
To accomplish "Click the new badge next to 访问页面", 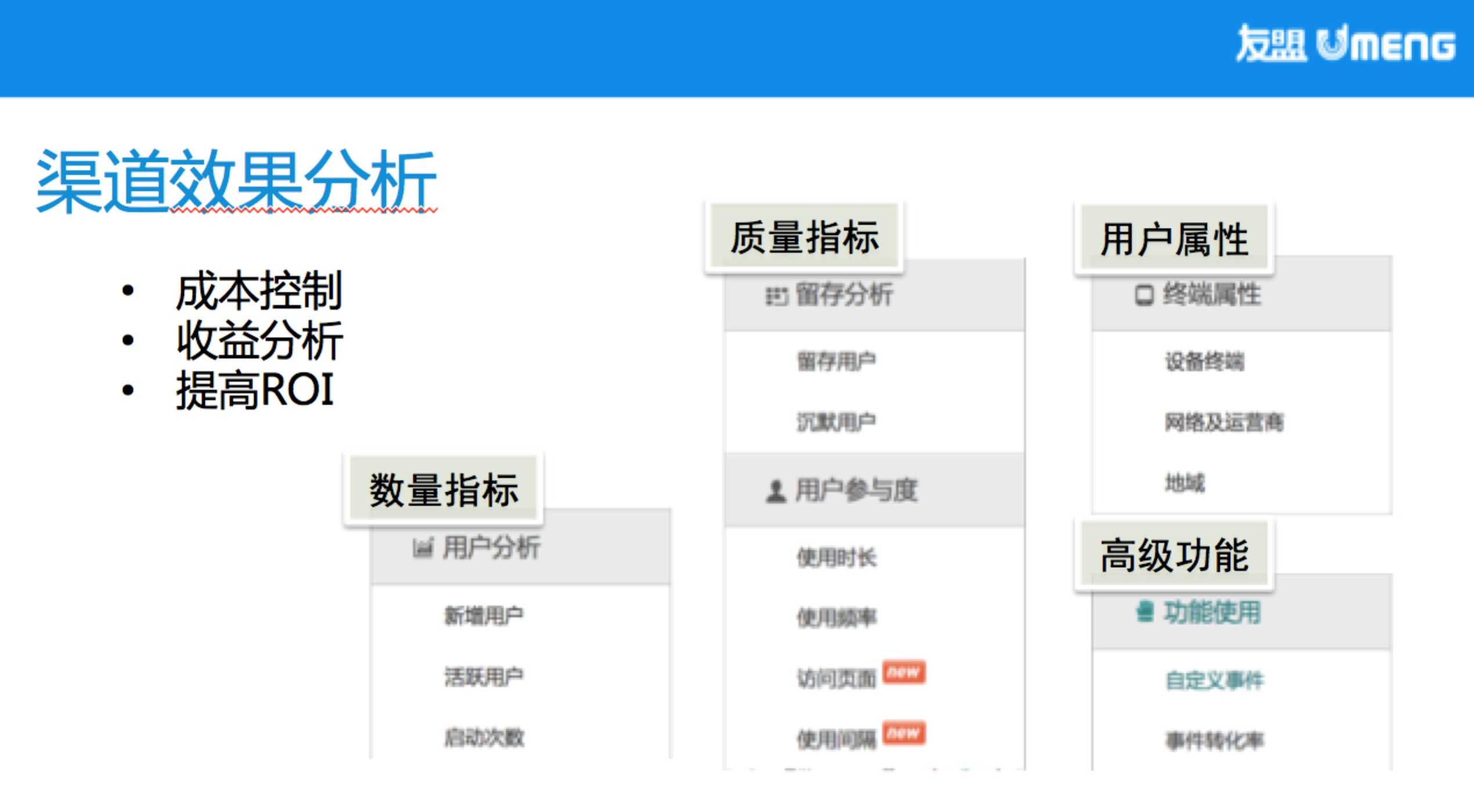I will click(x=904, y=672).
